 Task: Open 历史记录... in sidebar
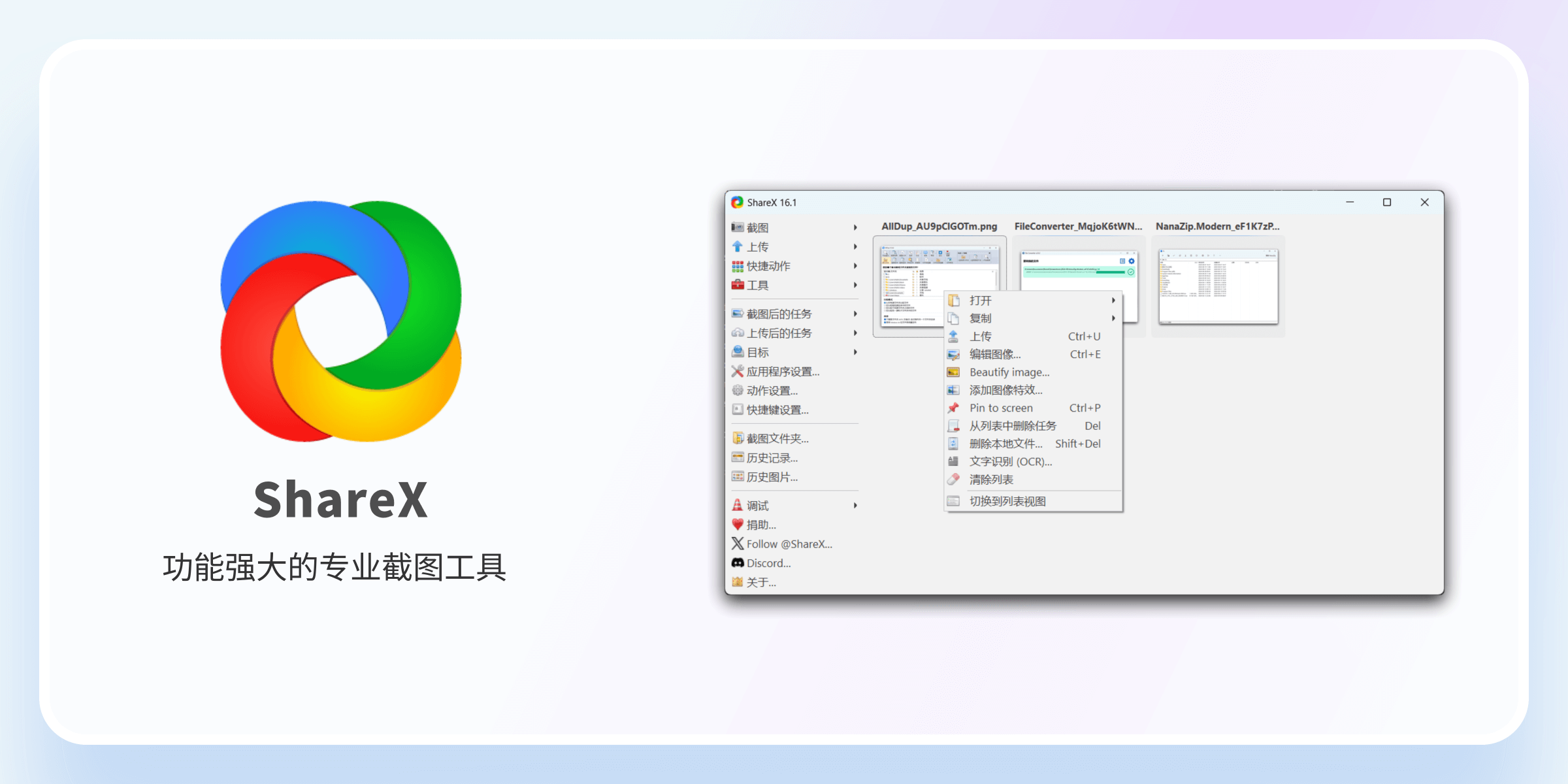pos(794,457)
